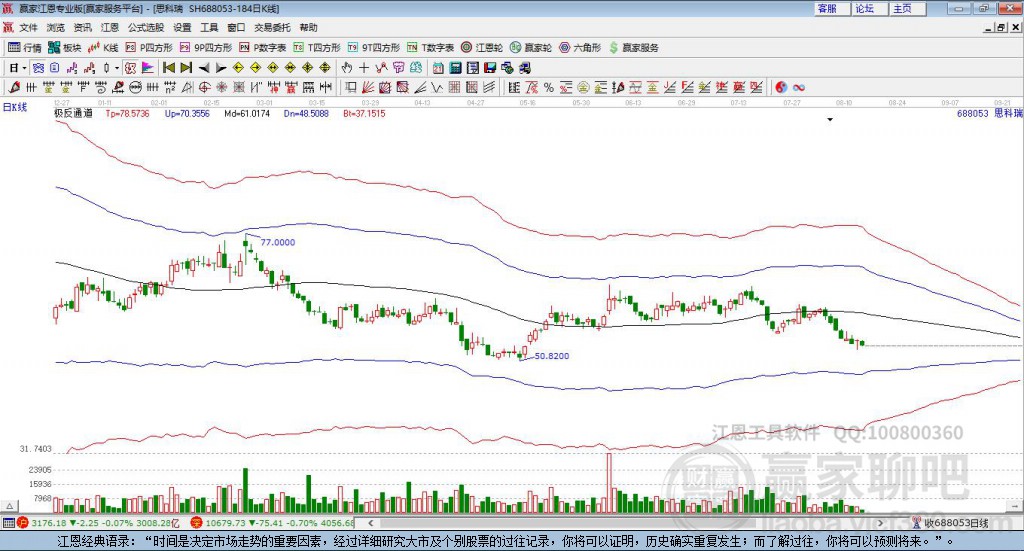Click the small black triangle above chart
The height and width of the screenshot is (551, 1024).
tap(830, 119)
